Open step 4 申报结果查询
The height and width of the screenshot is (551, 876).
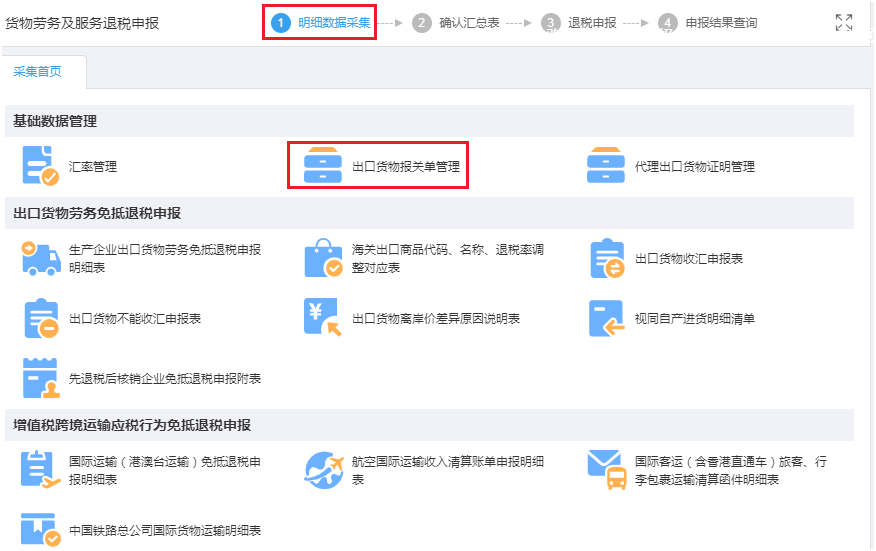[709, 22]
